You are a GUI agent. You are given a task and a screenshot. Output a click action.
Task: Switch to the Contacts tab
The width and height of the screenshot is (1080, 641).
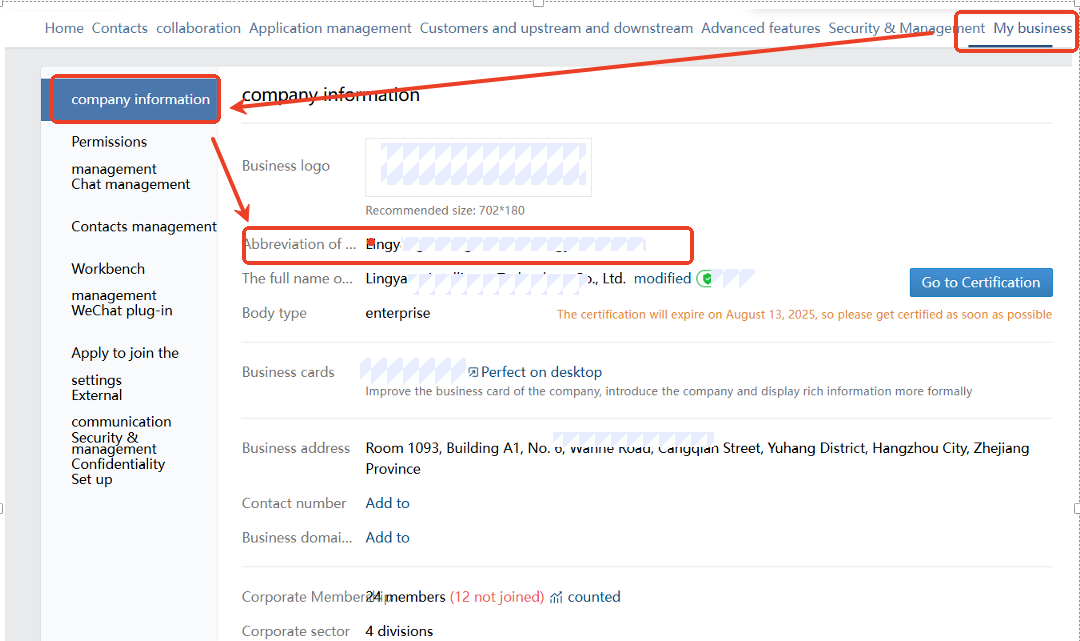pyautogui.click(x=120, y=28)
